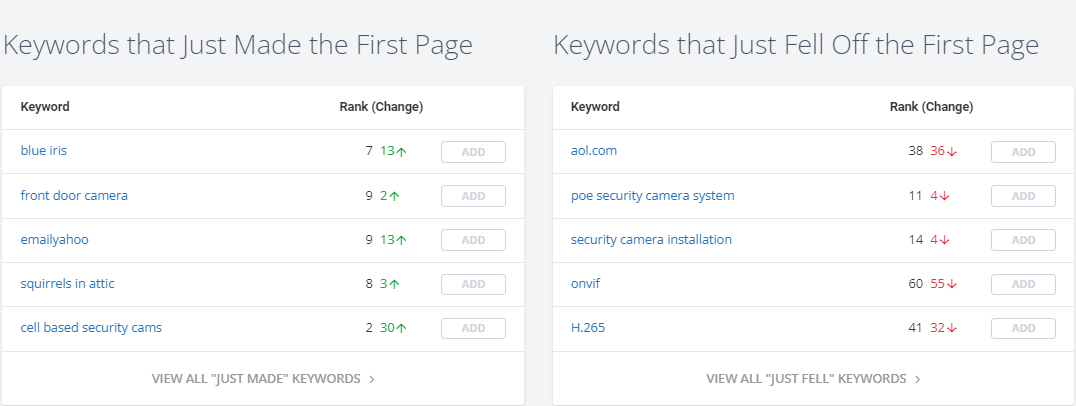Add H.265 keyword with ADD button
This screenshot has height=406, width=1076.
pyautogui.click(x=1023, y=328)
